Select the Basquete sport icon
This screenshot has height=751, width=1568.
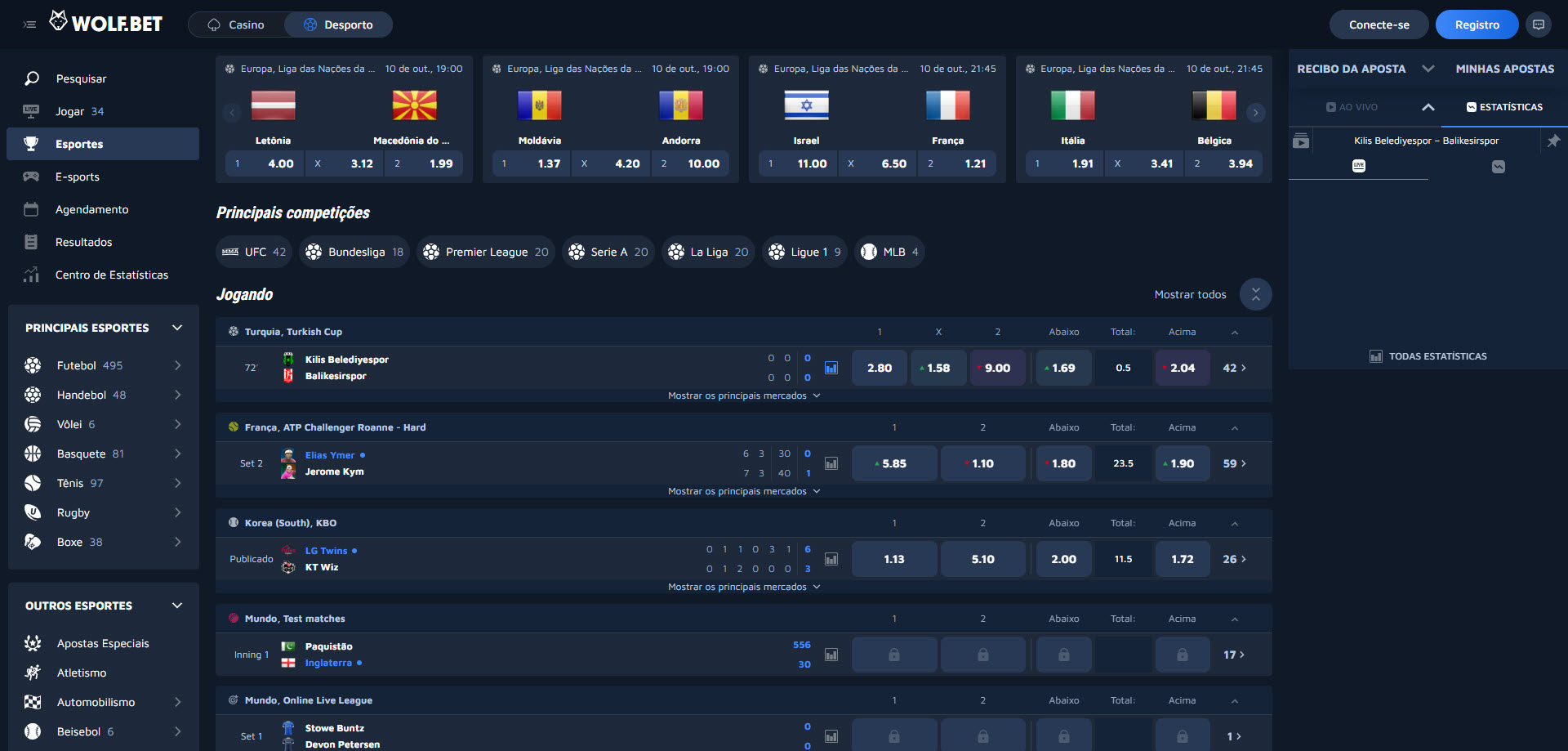pyautogui.click(x=33, y=454)
